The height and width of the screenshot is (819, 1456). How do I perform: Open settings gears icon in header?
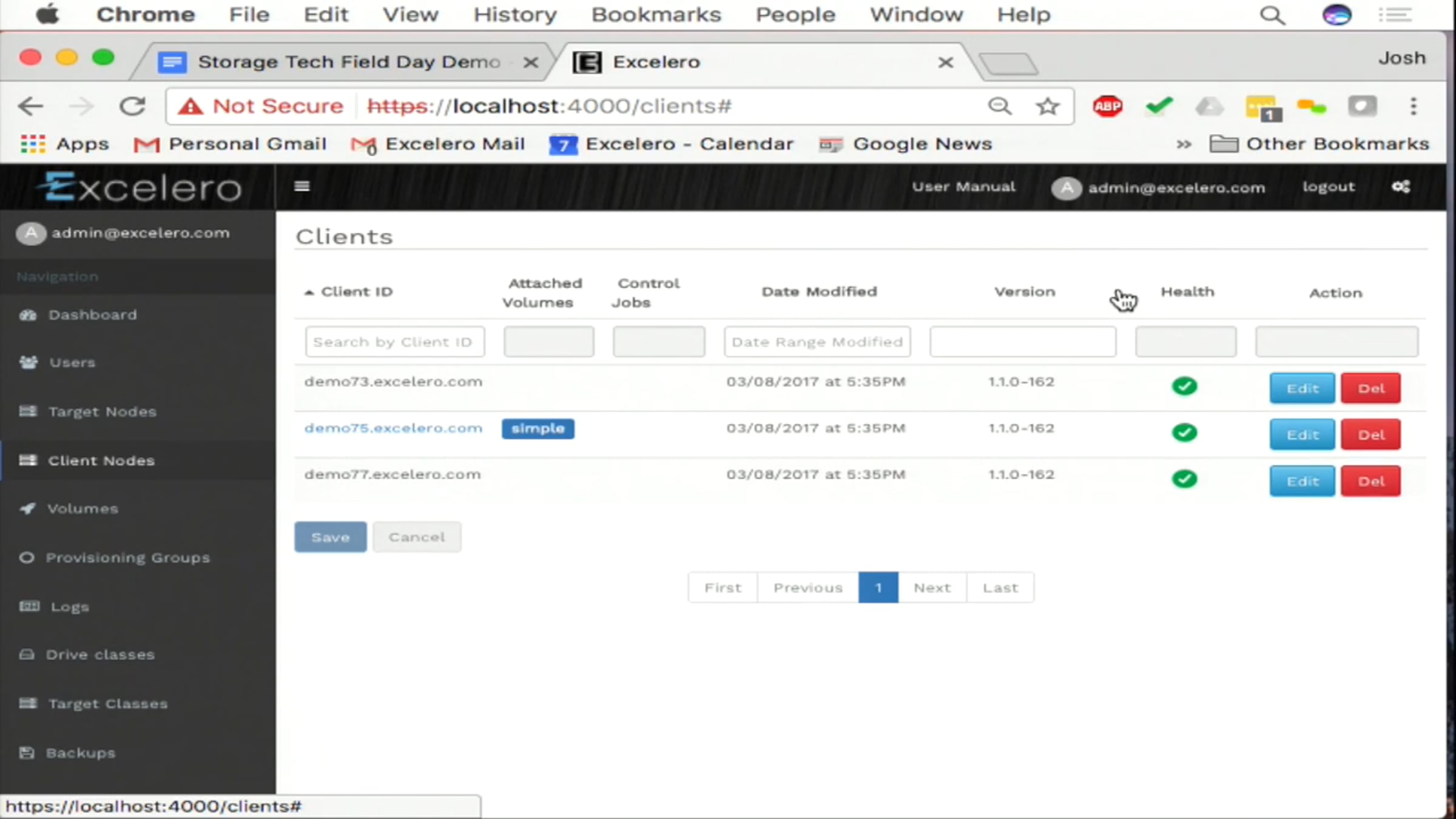[1401, 186]
